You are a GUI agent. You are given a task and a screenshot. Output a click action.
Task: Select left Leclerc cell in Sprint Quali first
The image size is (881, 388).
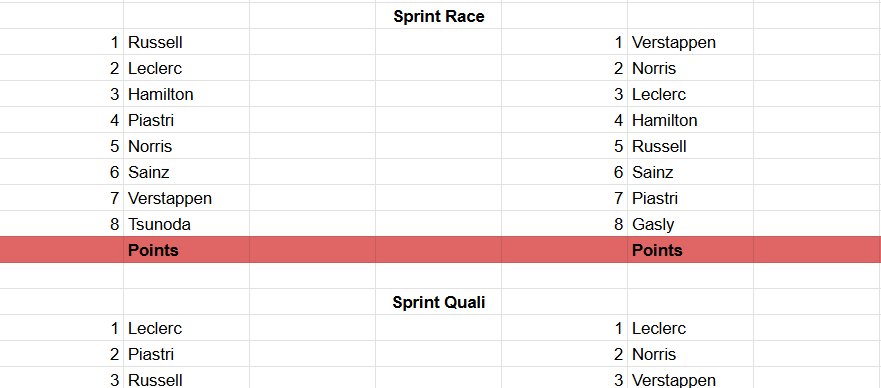(187, 328)
